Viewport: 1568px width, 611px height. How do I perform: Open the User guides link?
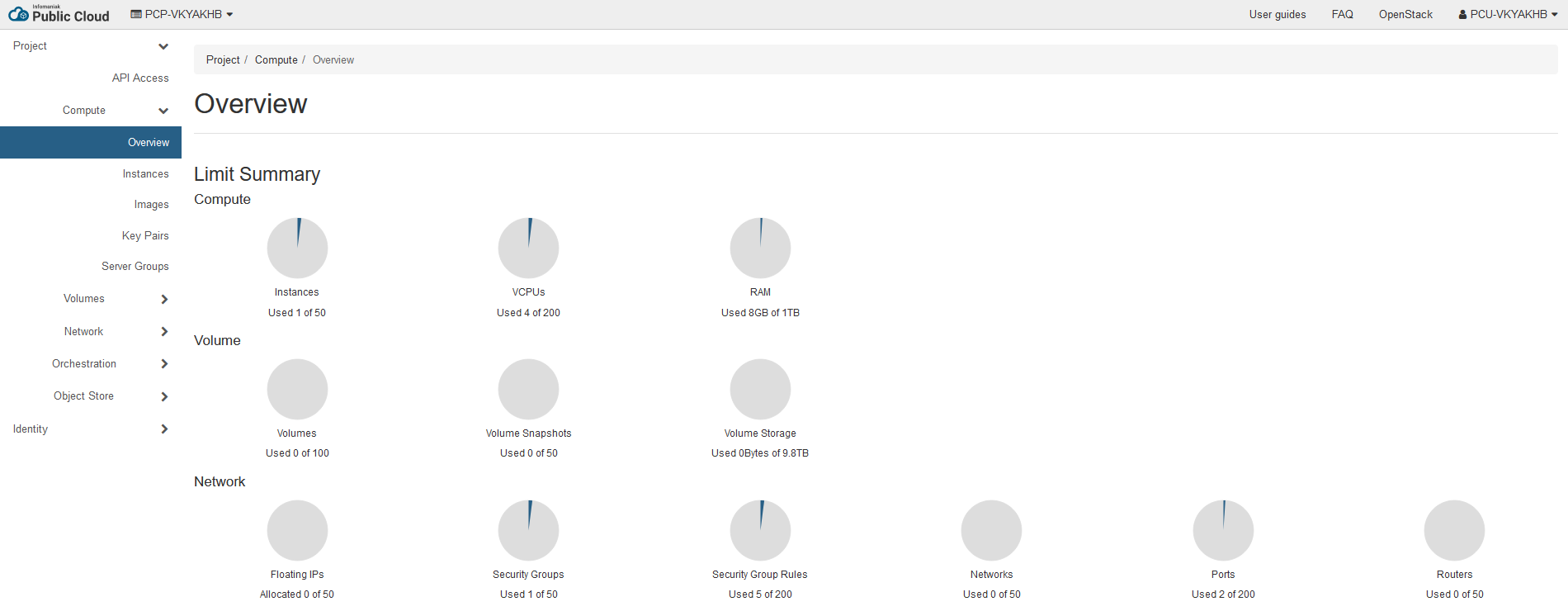(x=1278, y=14)
